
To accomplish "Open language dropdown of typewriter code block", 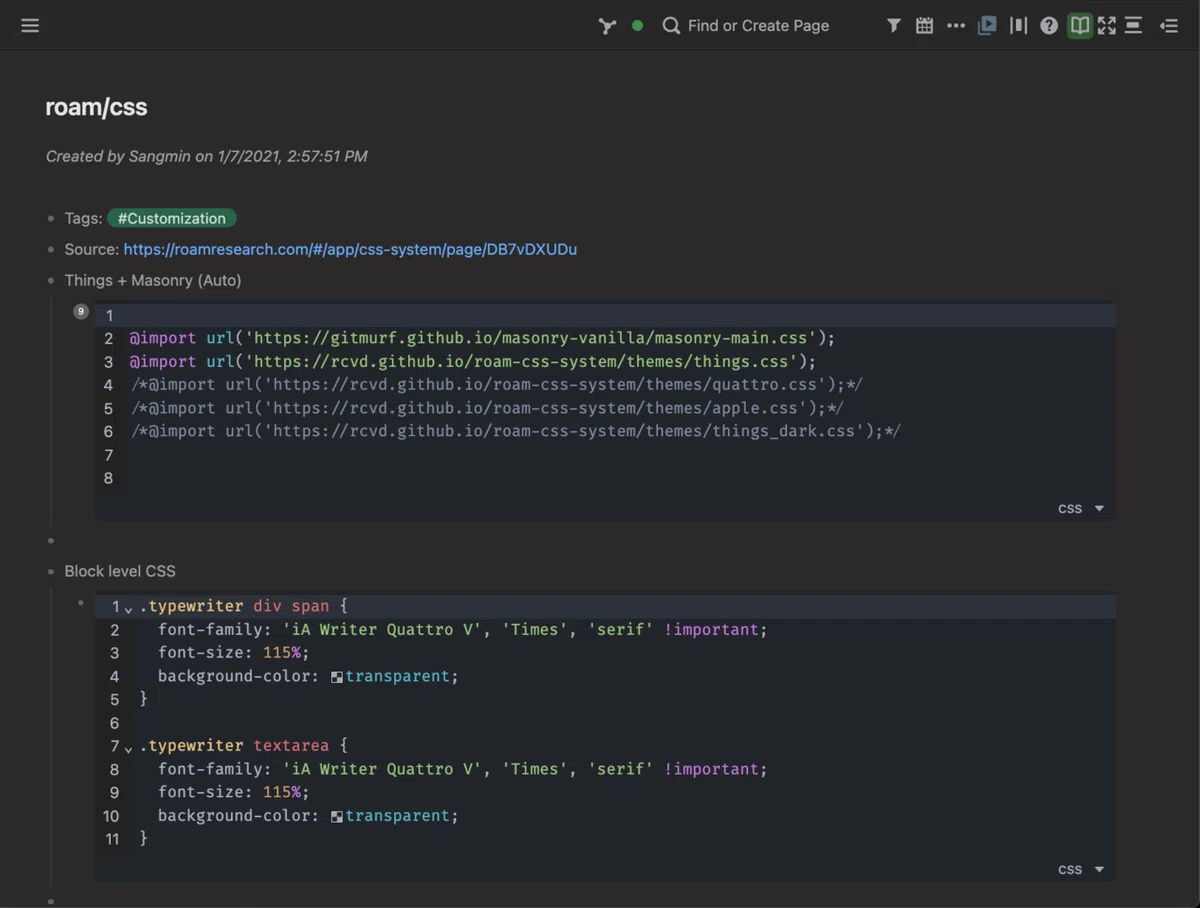I will click(x=1081, y=869).
